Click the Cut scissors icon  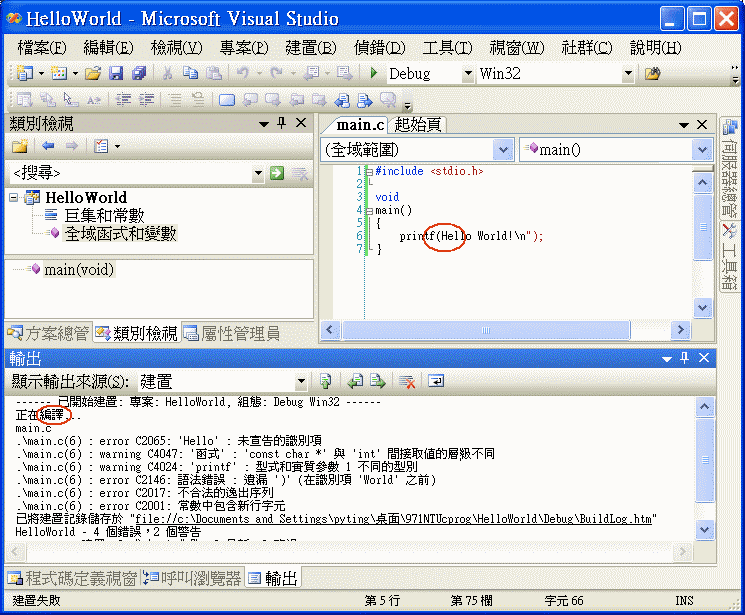[x=167, y=73]
